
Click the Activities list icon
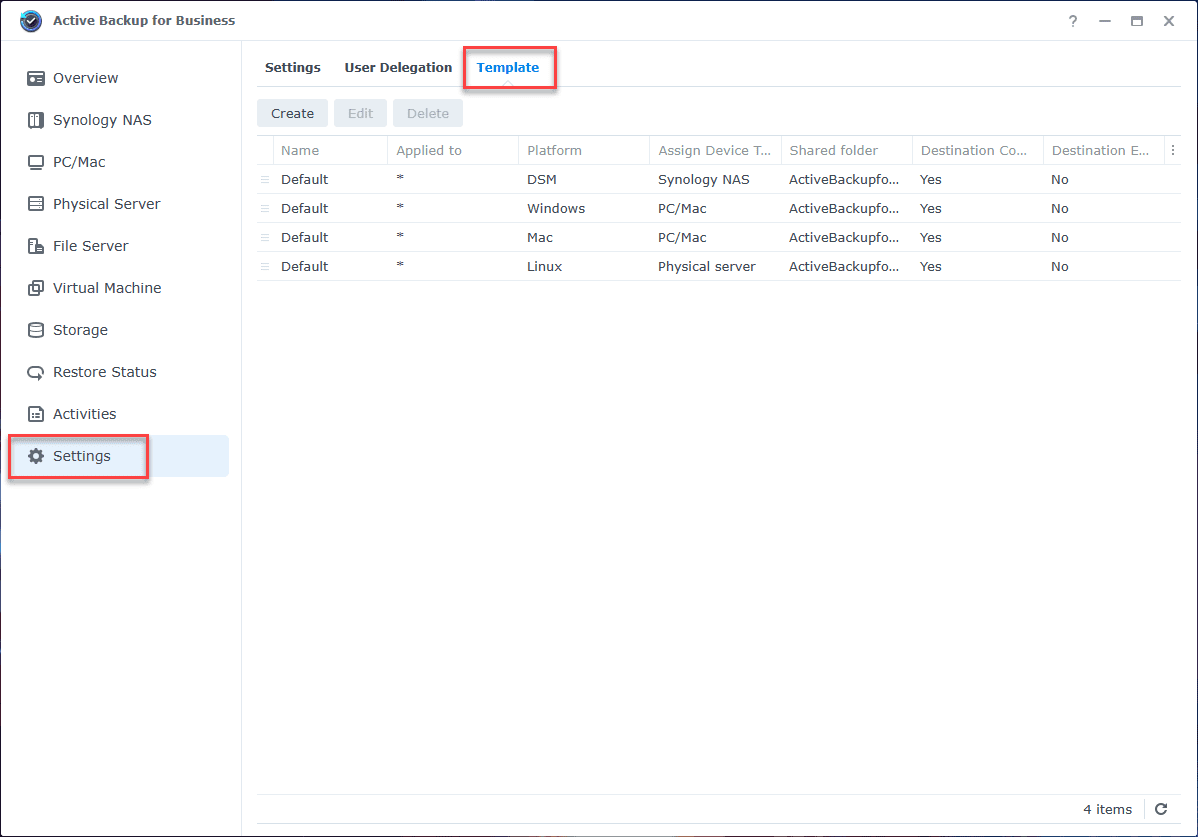tap(36, 414)
